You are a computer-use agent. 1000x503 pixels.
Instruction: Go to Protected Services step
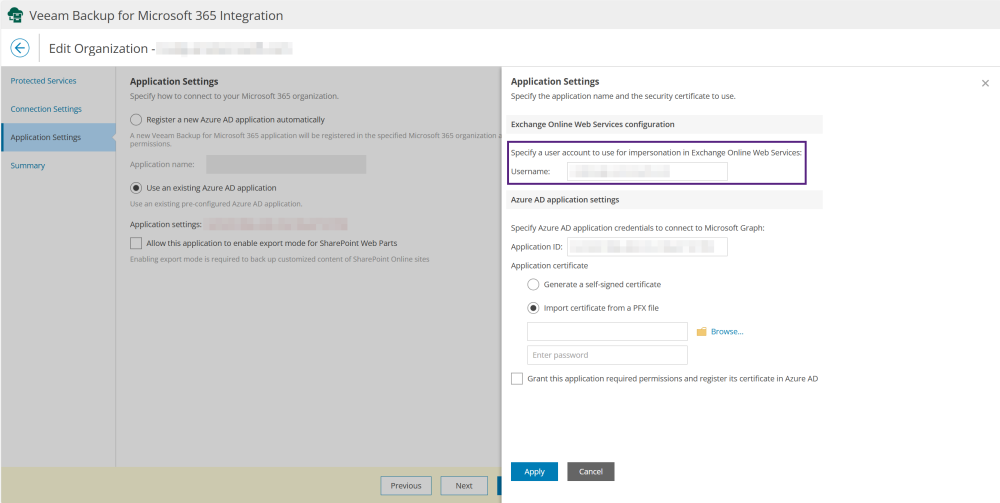coord(43,81)
